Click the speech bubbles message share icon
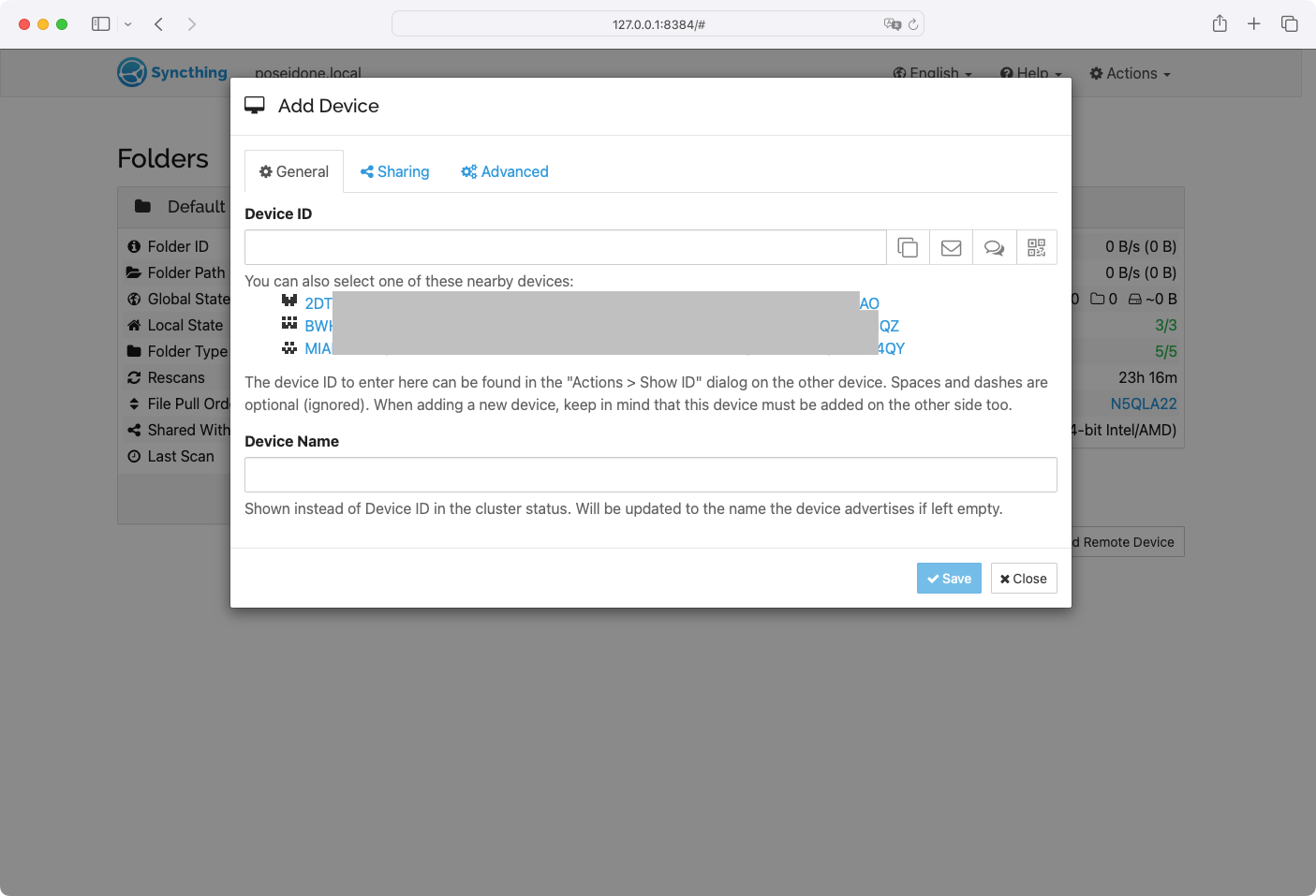Image resolution: width=1316 pixels, height=896 pixels. click(994, 247)
